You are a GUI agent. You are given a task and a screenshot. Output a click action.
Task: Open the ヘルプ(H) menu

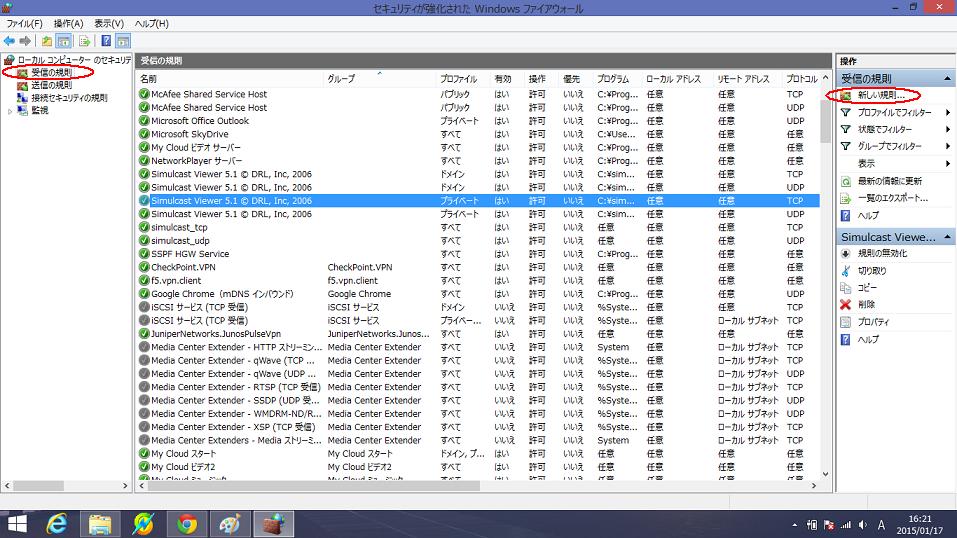coord(151,24)
